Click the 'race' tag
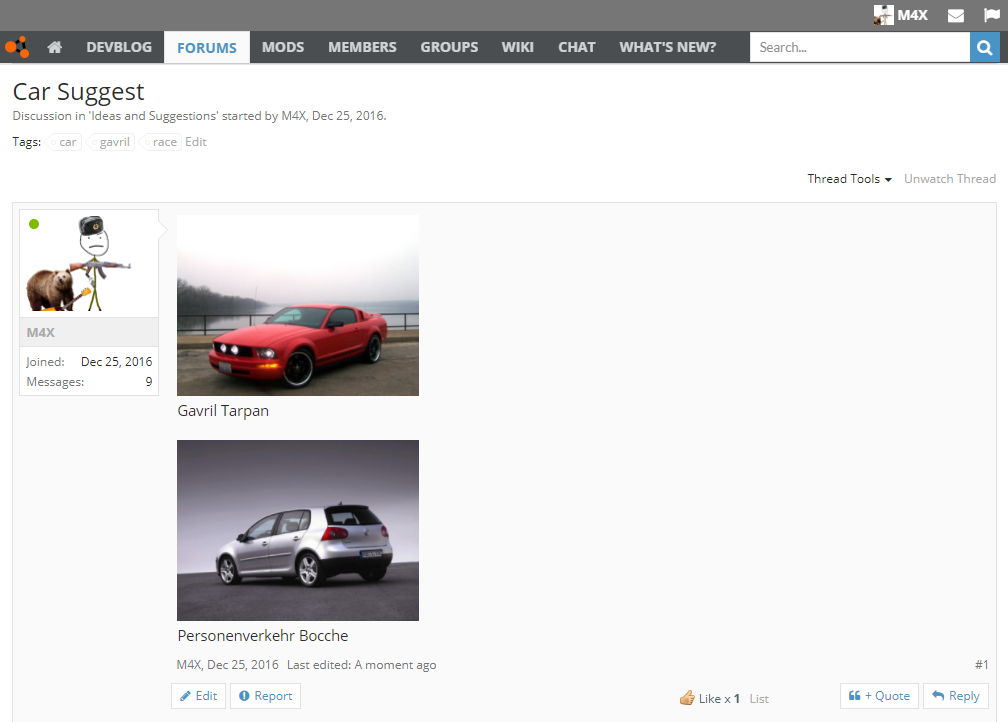 pos(161,142)
